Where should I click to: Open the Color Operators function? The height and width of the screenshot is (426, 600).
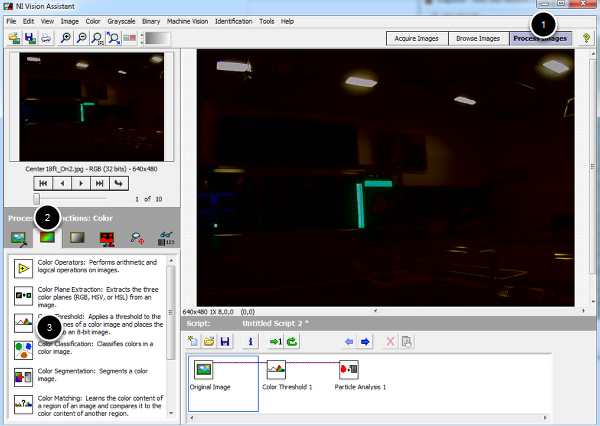(x=24, y=269)
